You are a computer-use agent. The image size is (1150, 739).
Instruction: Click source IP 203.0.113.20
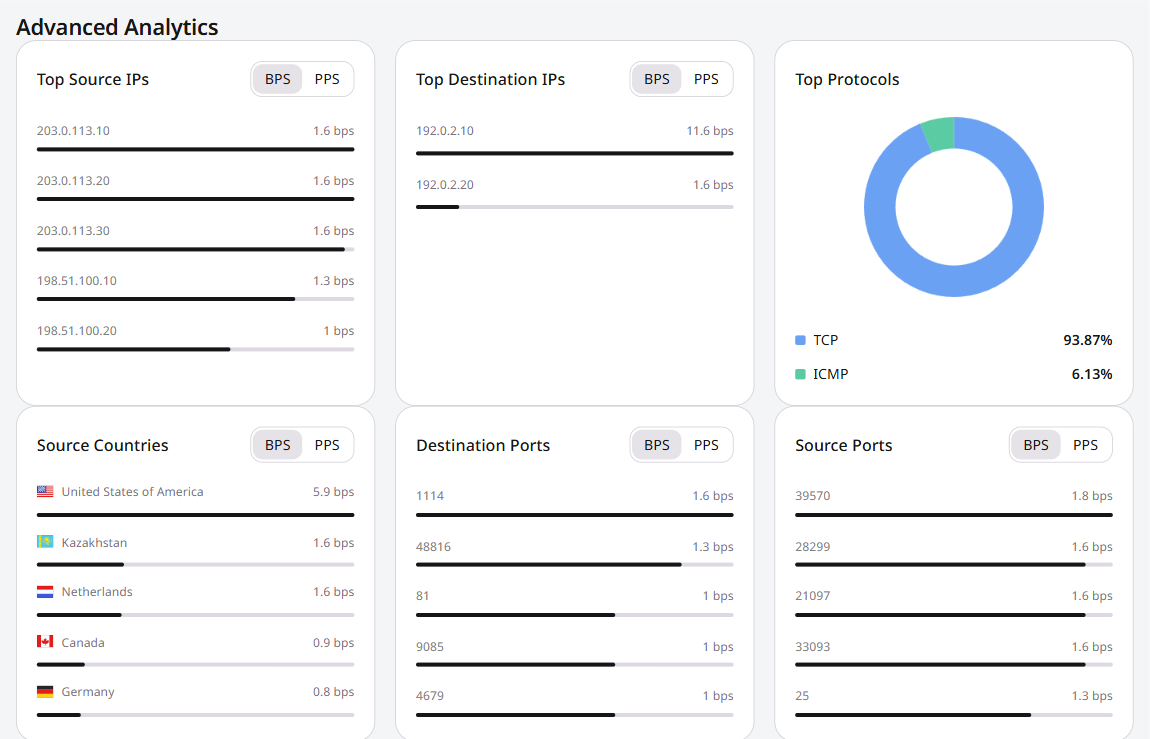point(73,180)
